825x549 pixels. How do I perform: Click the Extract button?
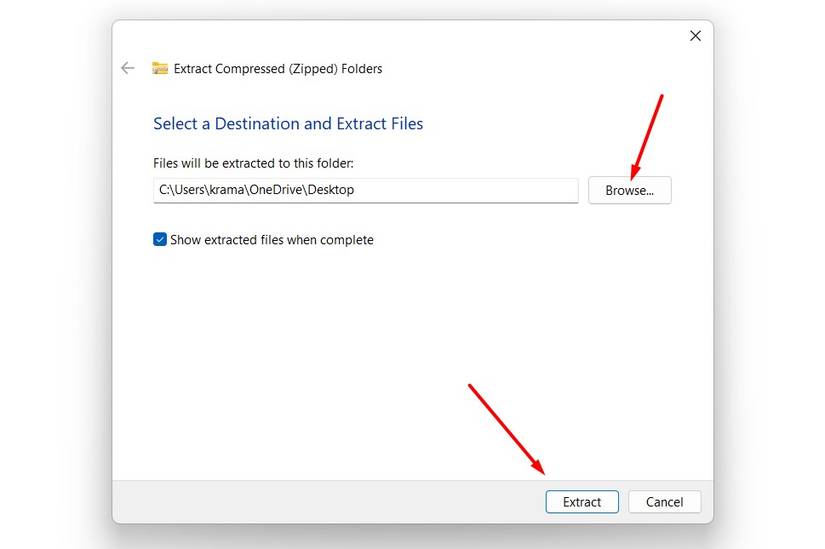[582, 502]
